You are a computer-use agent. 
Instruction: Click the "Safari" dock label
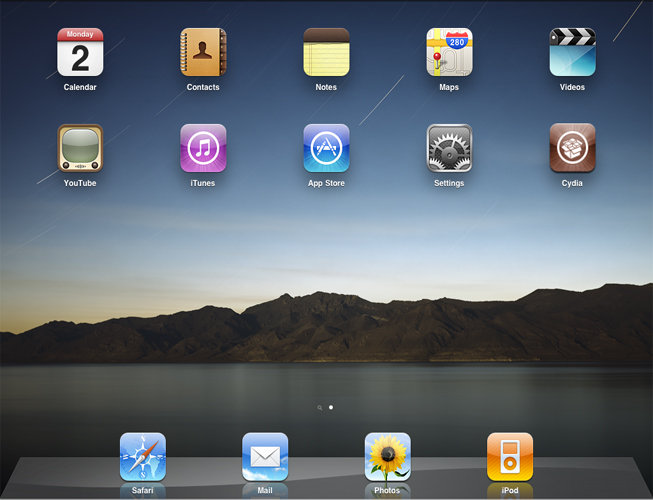pyautogui.click(x=142, y=490)
